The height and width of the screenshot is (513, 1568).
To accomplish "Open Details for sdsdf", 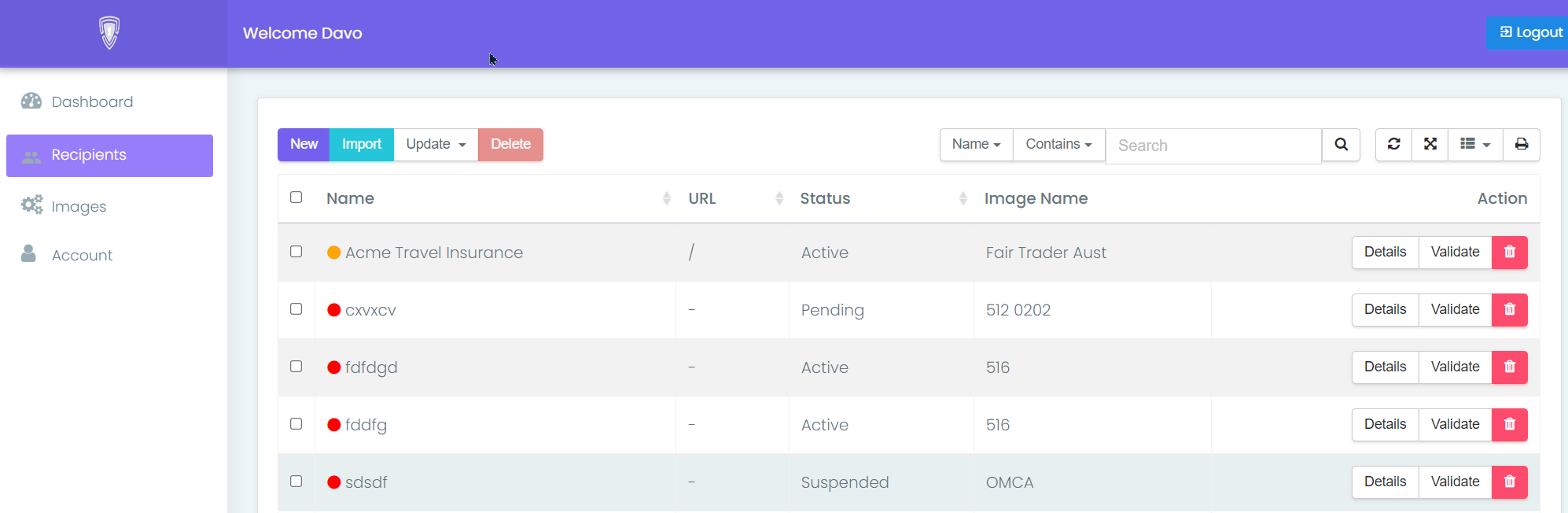I will coord(1386,482).
